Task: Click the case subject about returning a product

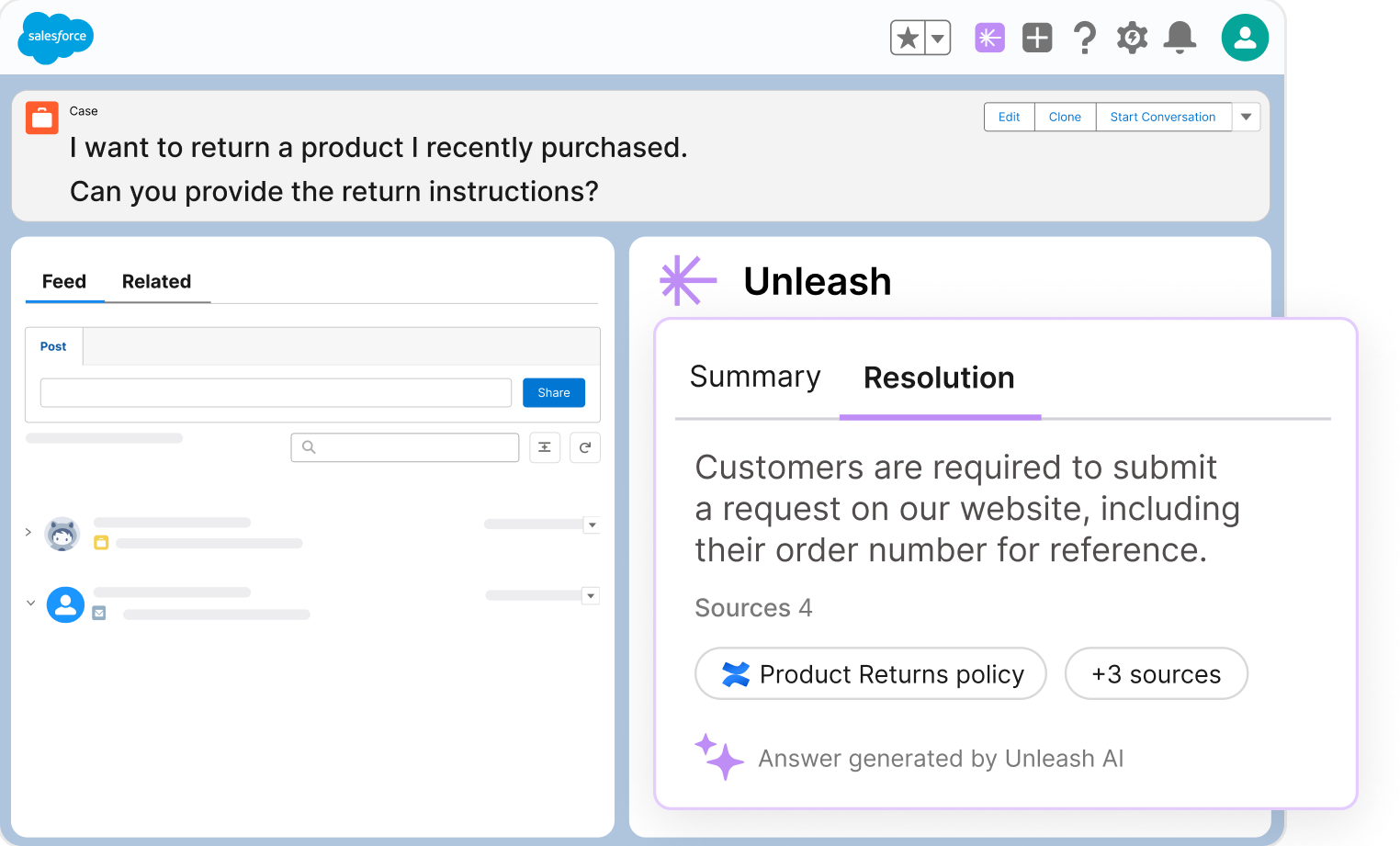Action: click(378, 169)
